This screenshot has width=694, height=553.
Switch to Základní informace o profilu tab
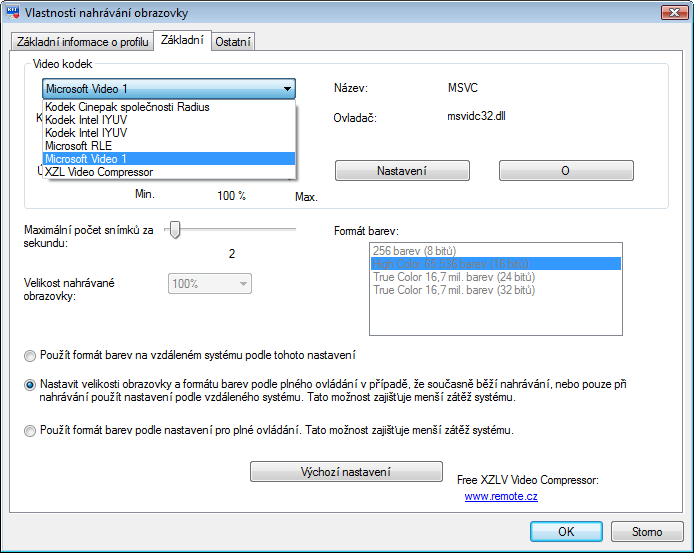click(x=82, y=42)
